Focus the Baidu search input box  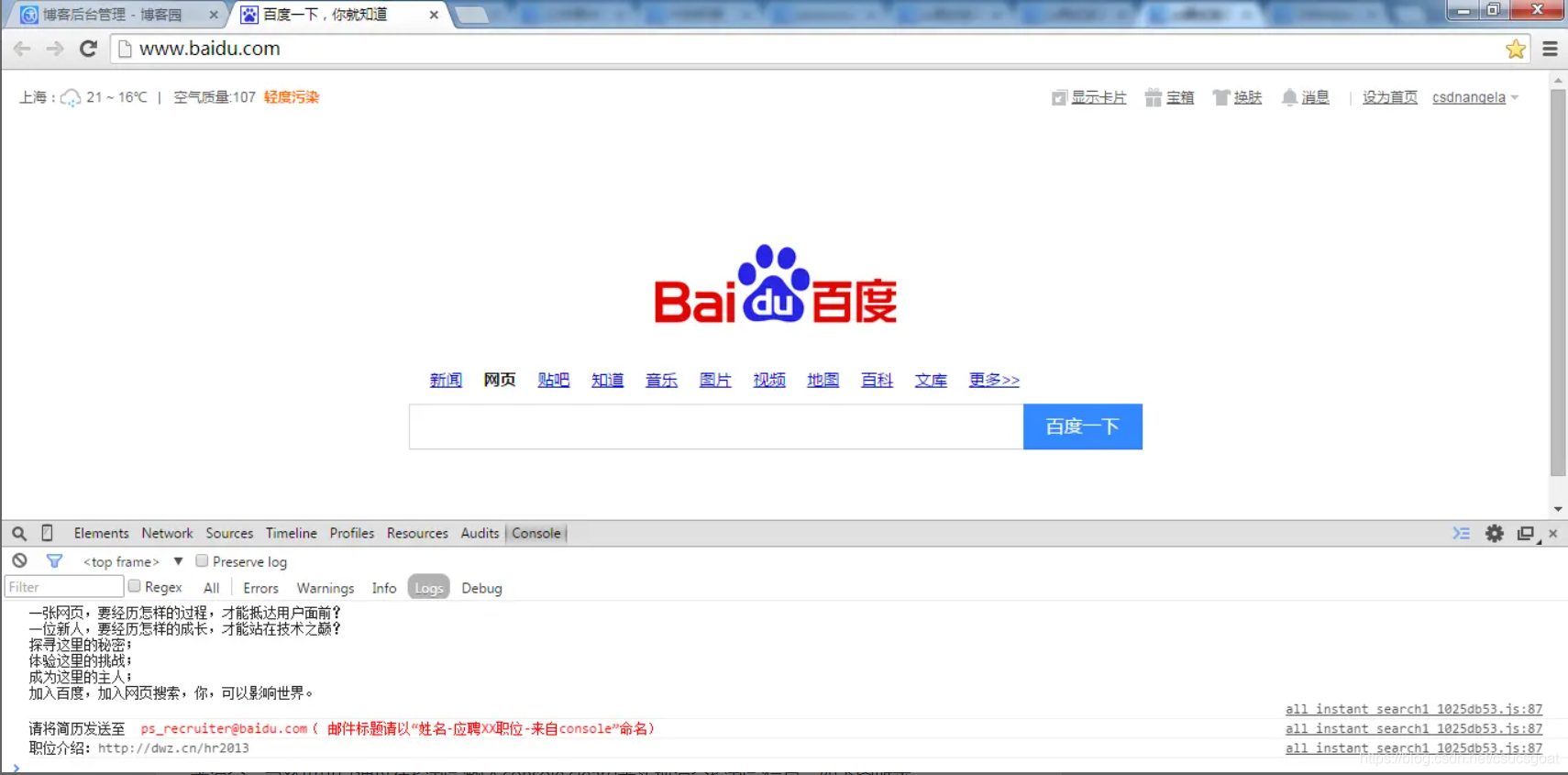tap(716, 426)
